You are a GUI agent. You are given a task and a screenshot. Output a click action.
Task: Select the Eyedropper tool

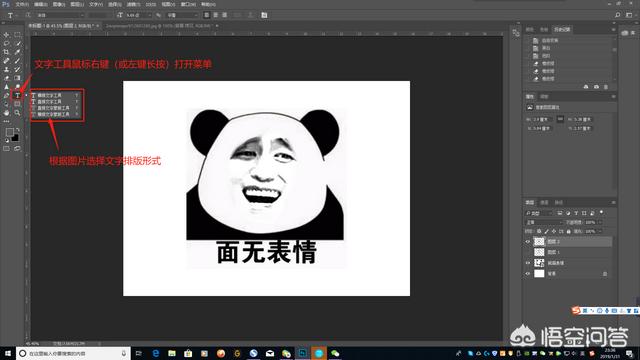[17, 52]
